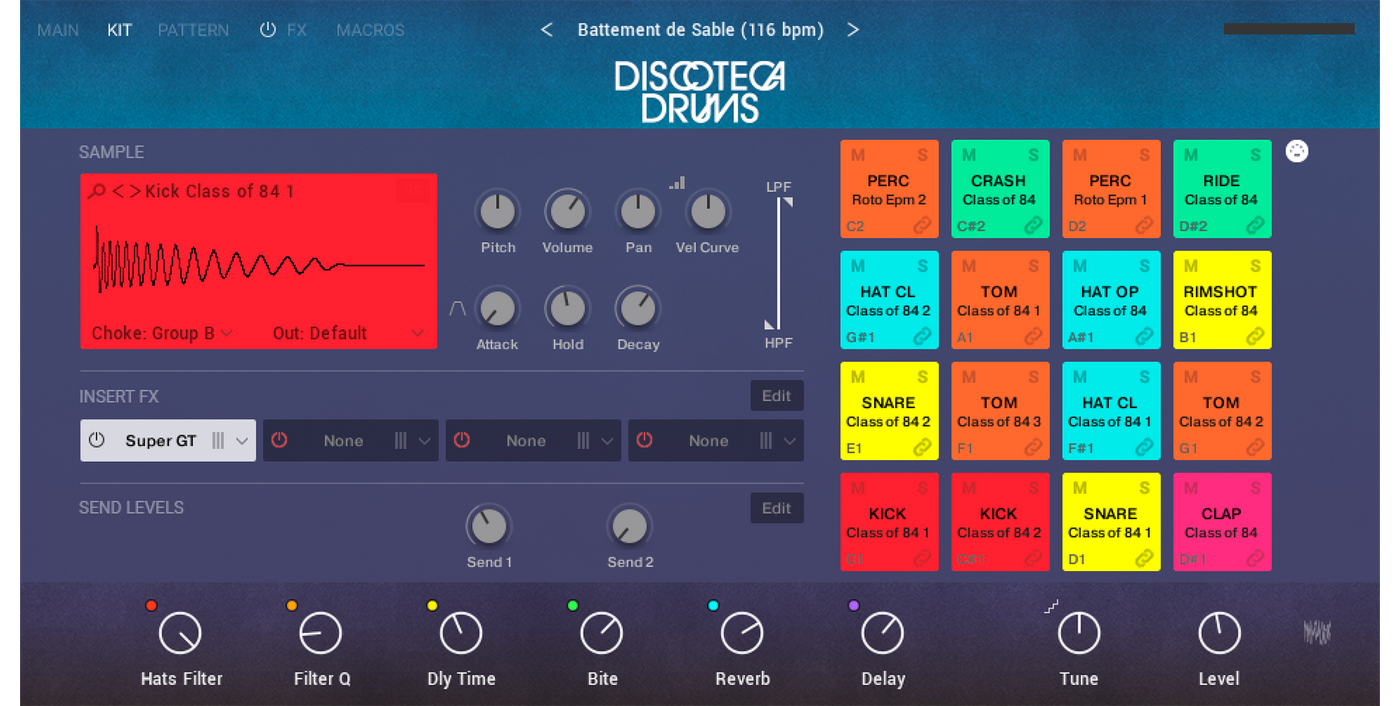Toggle the Super GT insert power button
The image size is (1400, 706).
97,440
